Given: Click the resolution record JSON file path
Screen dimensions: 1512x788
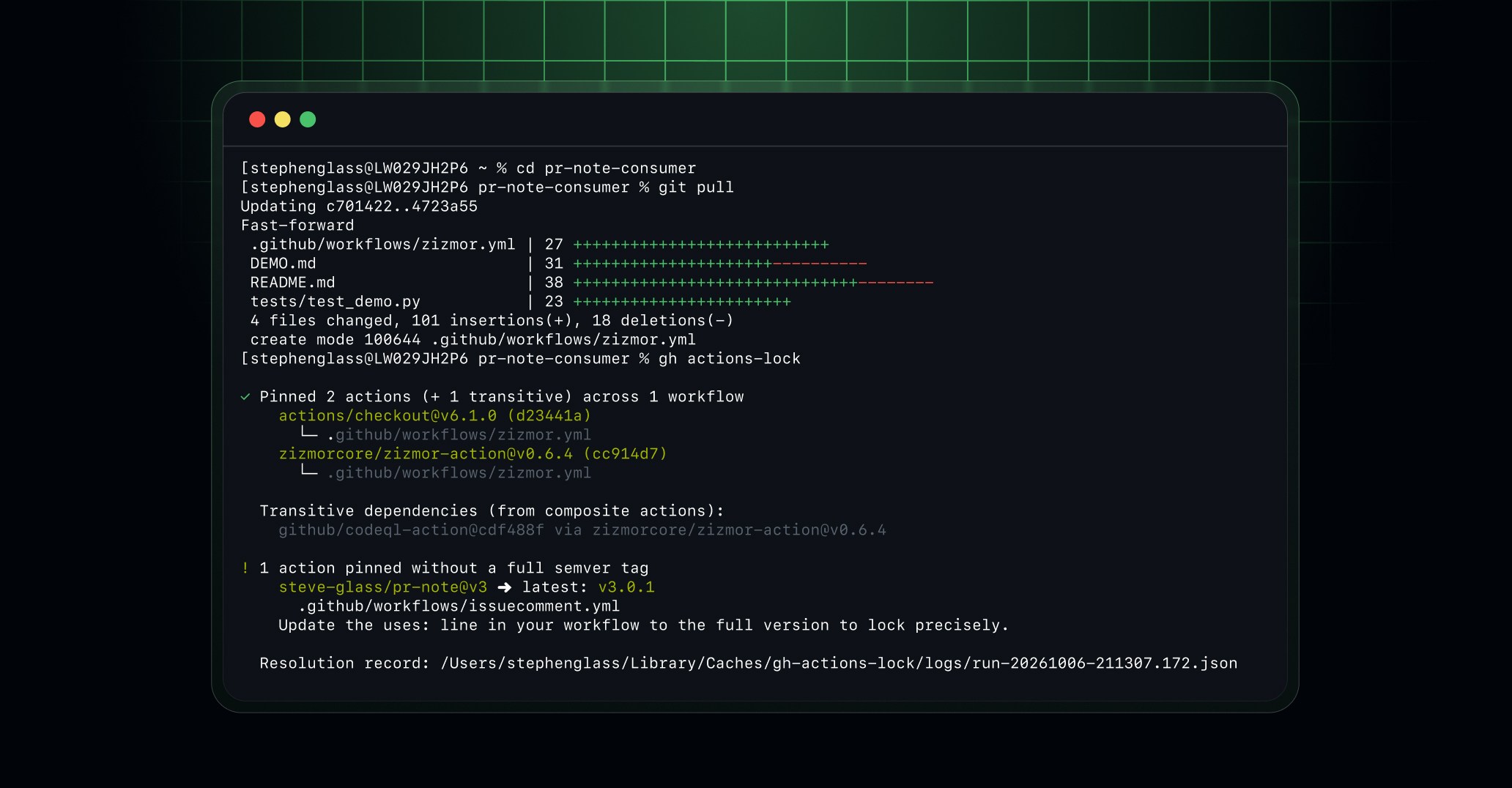Looking at the screenshot, I should coord(839,664).
